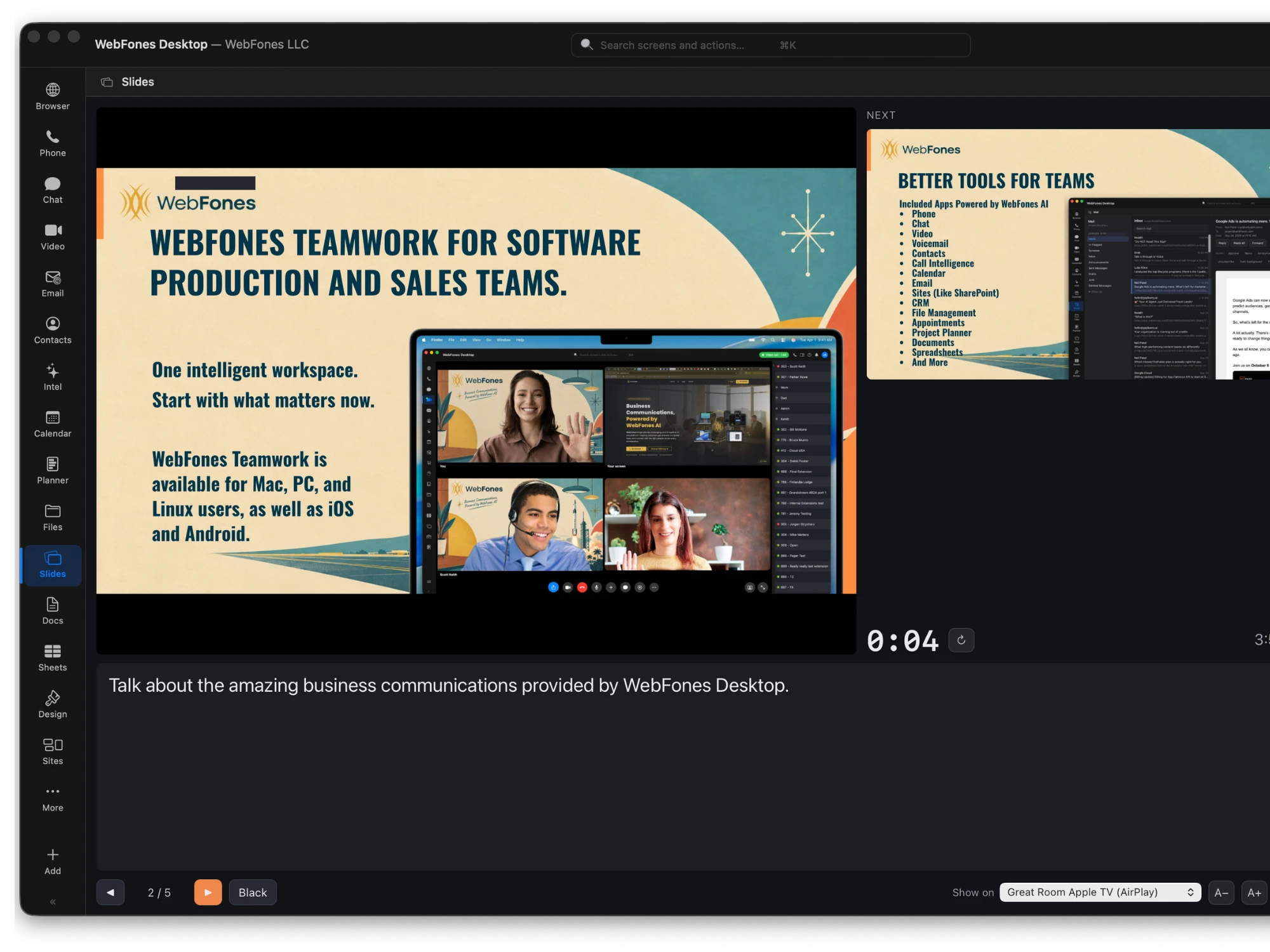Advance to next slide with orange arrow
Image resolution: width=1270 pixels, height=952 pixels.
coord(208,892)
